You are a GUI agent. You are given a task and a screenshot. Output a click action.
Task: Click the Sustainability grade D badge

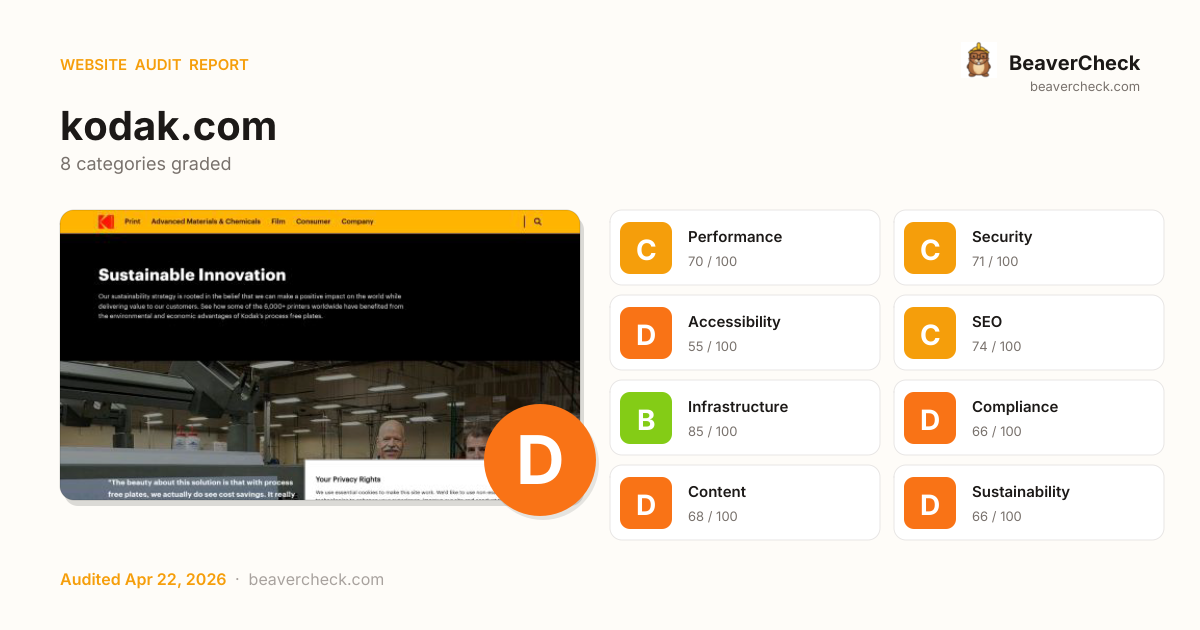930,503
